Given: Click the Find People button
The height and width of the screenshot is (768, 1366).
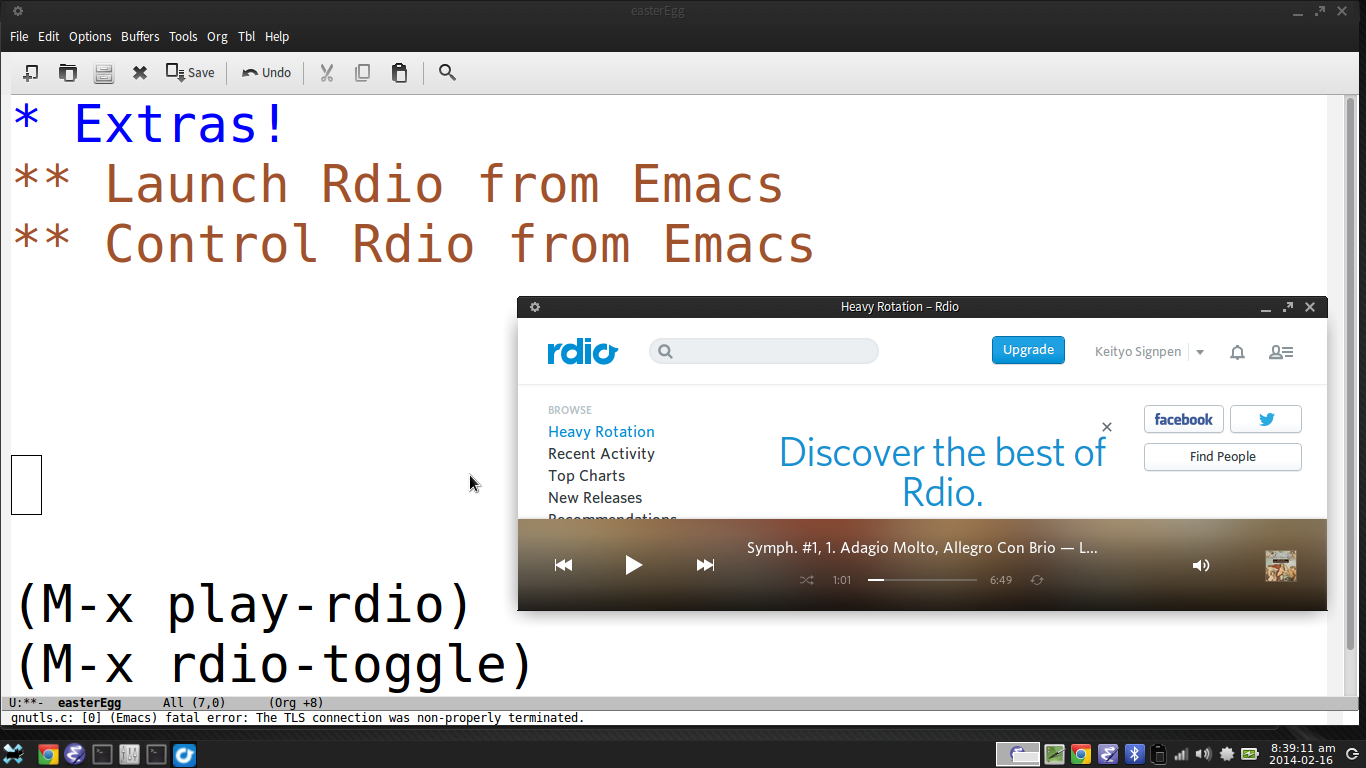Looking at the screenshot, I should pyautogui.click(x=1223, y=457).
